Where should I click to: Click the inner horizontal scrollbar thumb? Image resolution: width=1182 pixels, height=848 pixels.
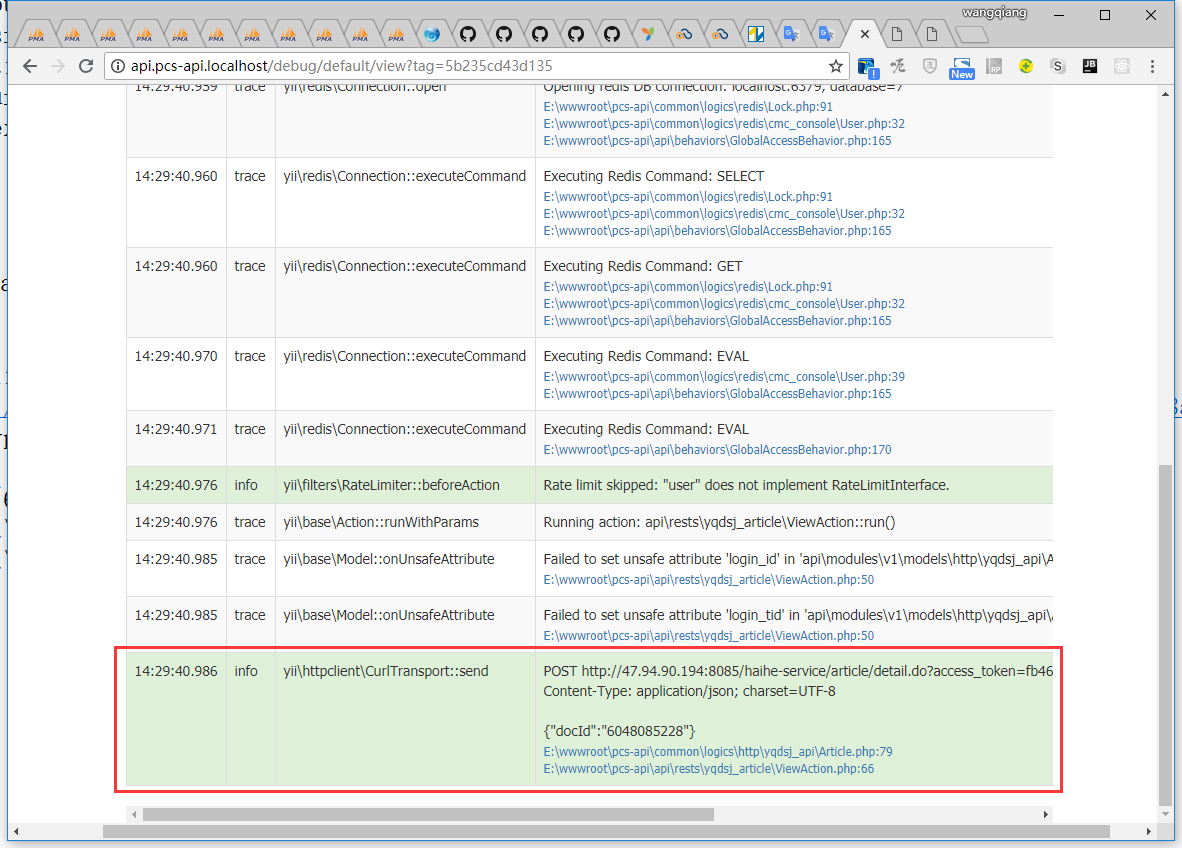point(428,814)
